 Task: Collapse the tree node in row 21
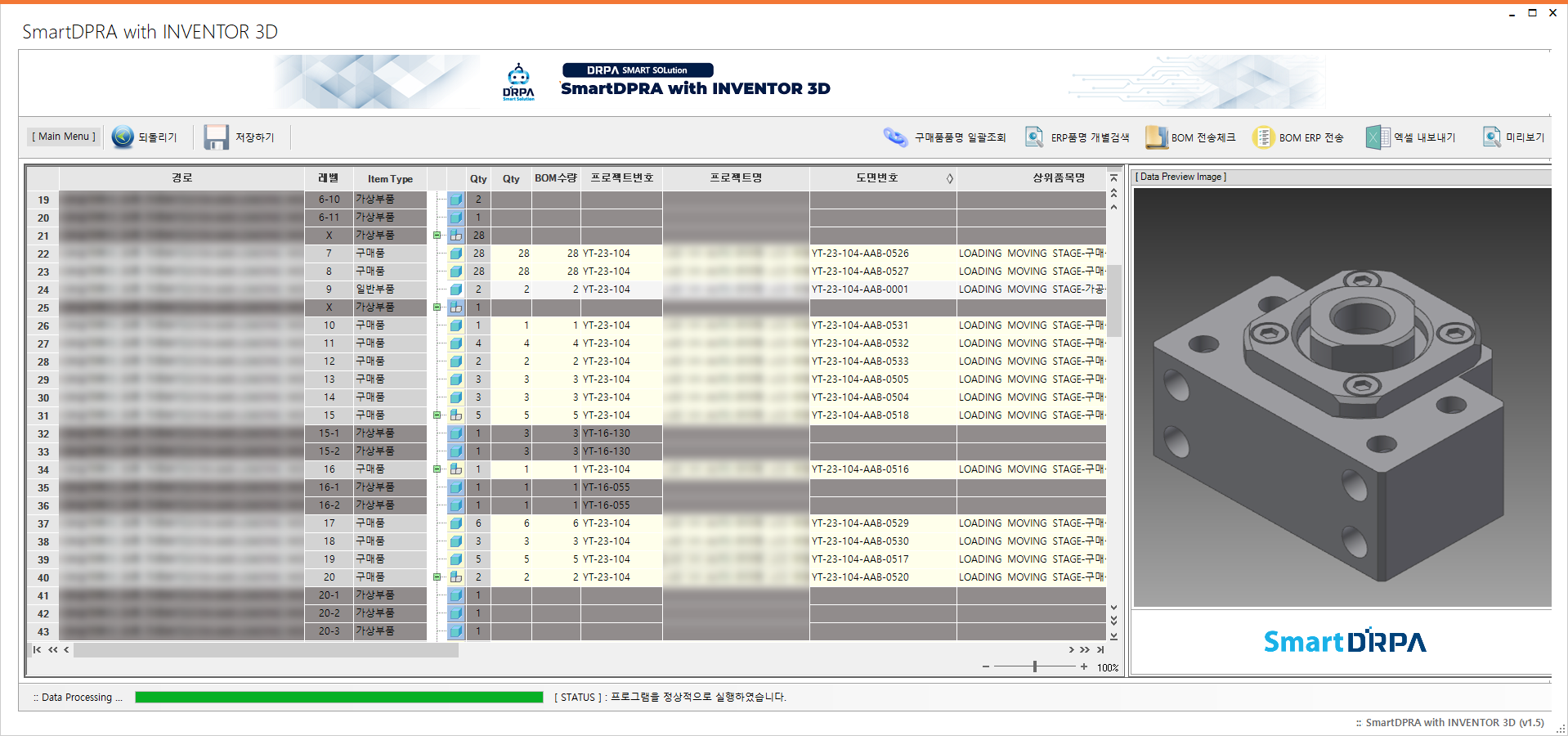click(x=437, y=236)
